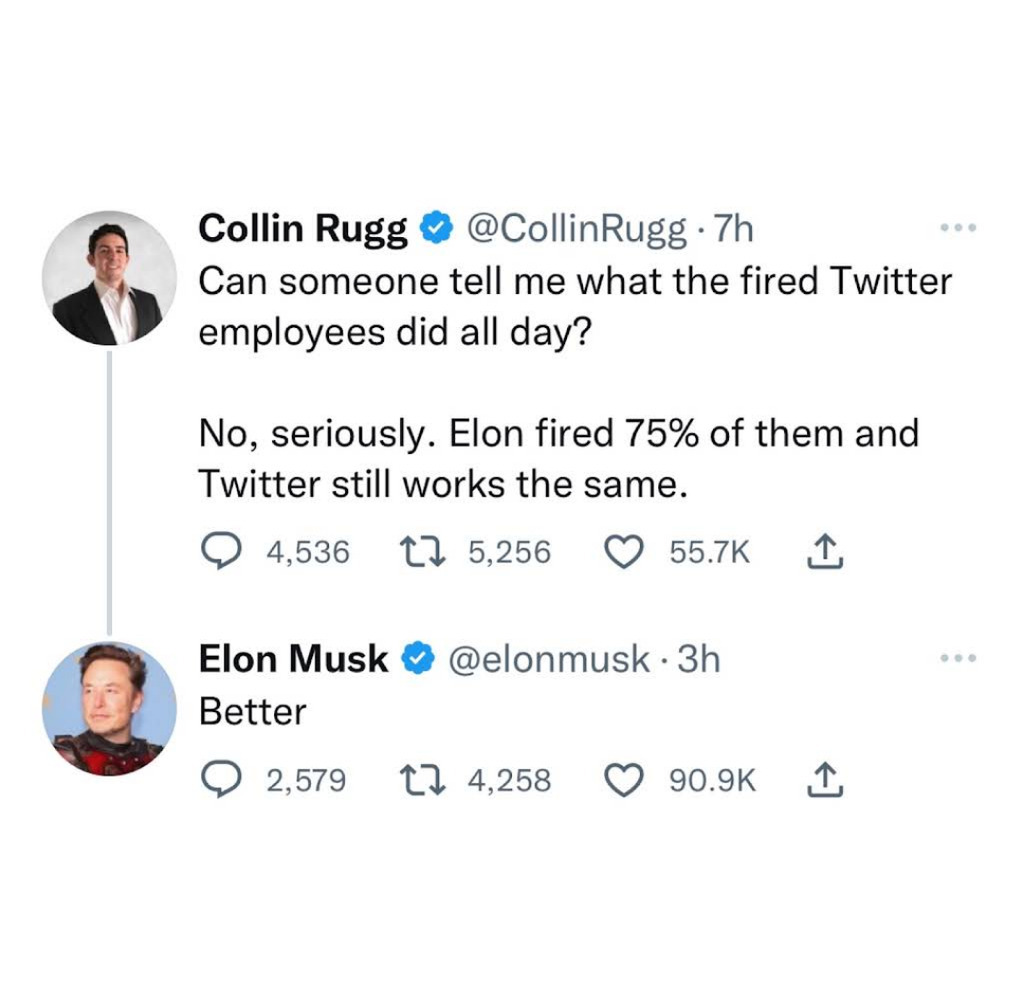This screenshot has width=1024, height=1004.
Task: Open the @elonmusk handle link
Action: 549,658
